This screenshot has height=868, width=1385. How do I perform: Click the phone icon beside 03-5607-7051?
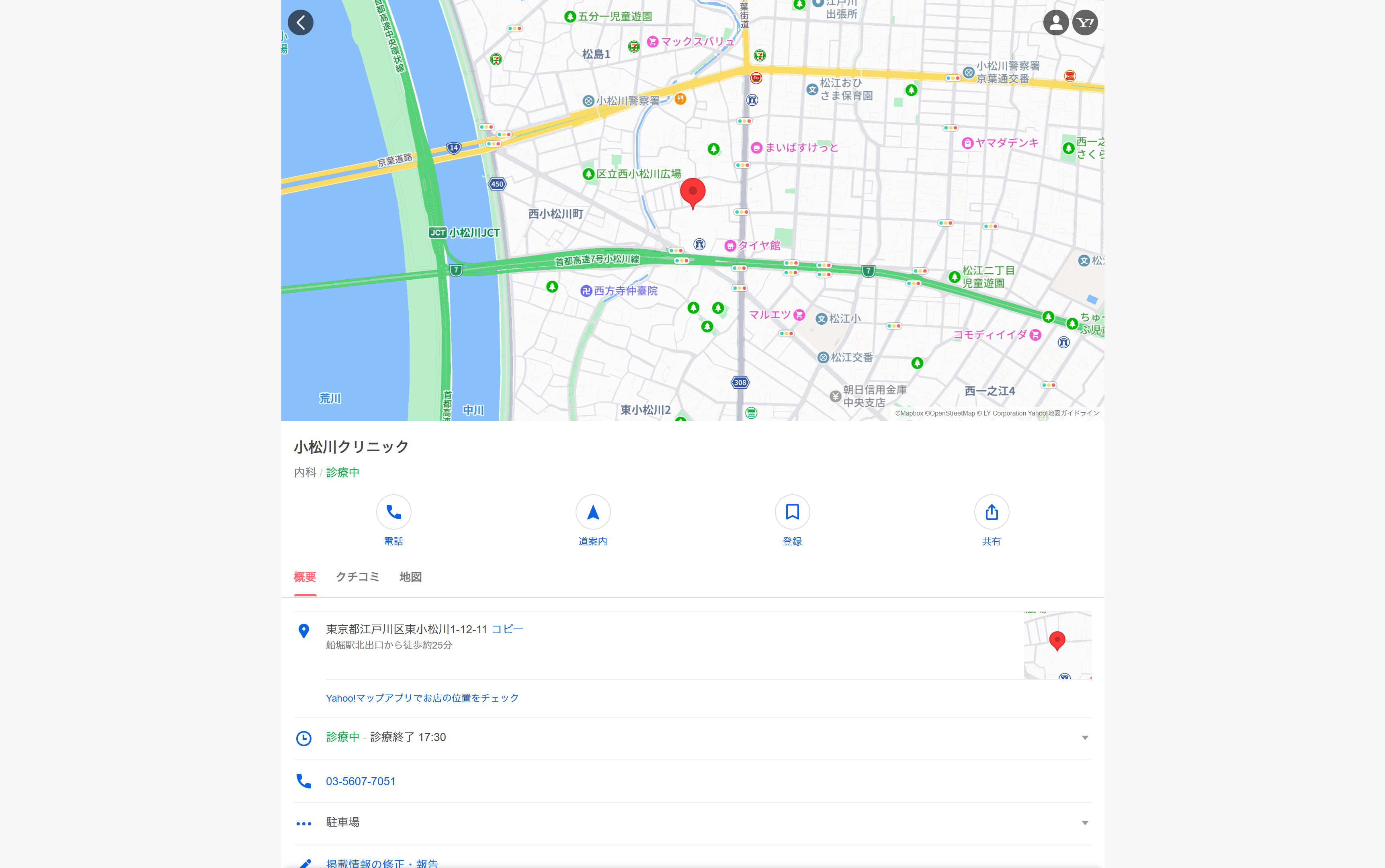304,781
